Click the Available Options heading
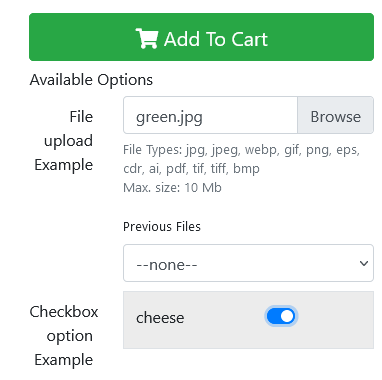 91,80
